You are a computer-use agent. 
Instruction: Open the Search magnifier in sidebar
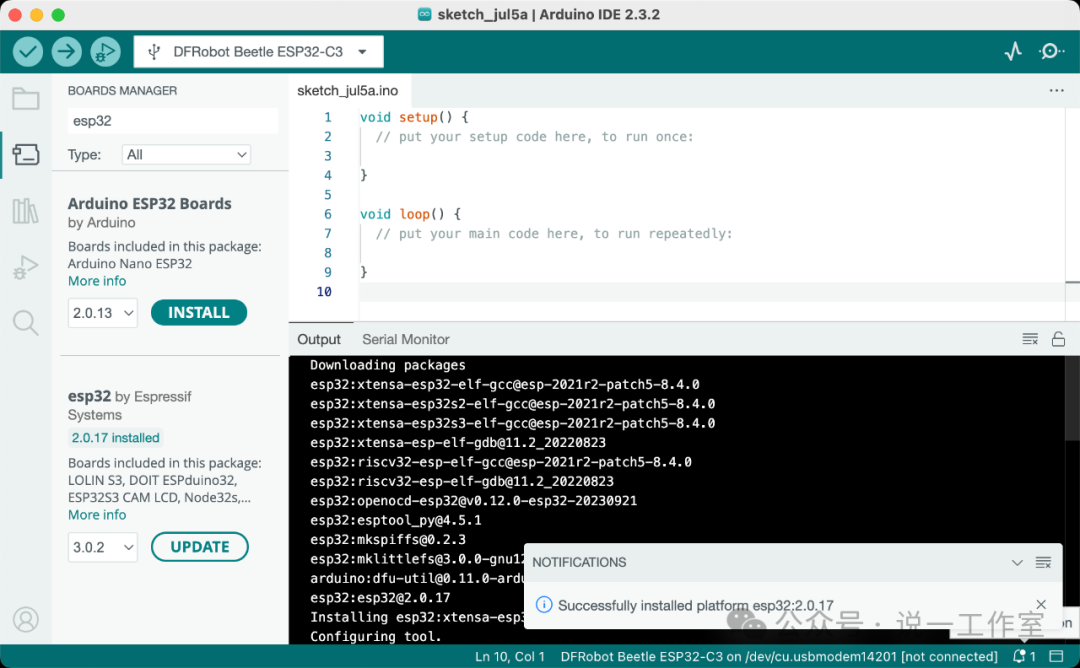(x=25, y=322)
